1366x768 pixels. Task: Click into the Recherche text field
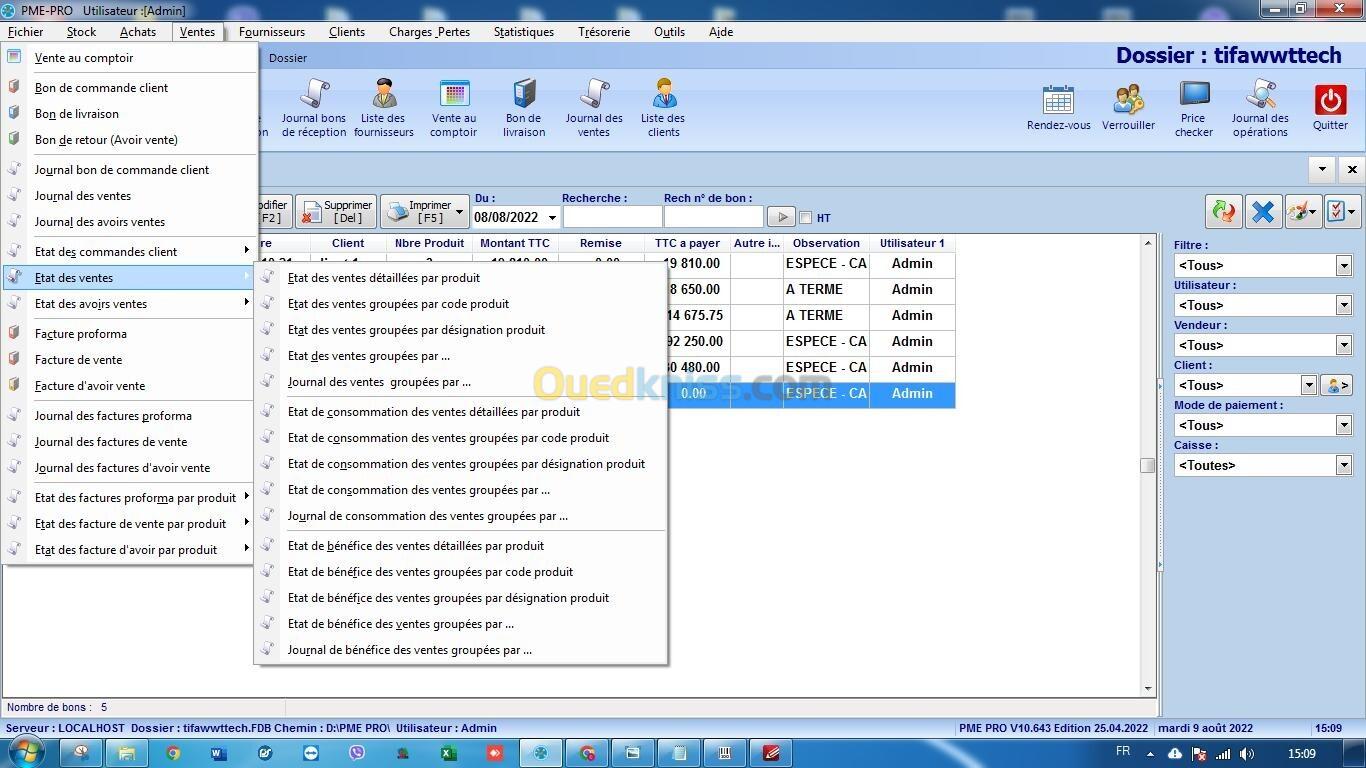point(612,217)
